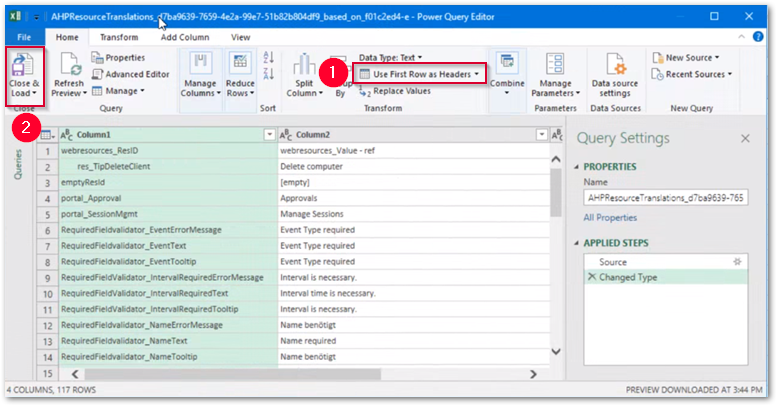Image resolution: width=777 pixels, height=406 pixels.
Task: Switch to the View ribbon tab
Action: pyautogui.click(x=240, y=37)
